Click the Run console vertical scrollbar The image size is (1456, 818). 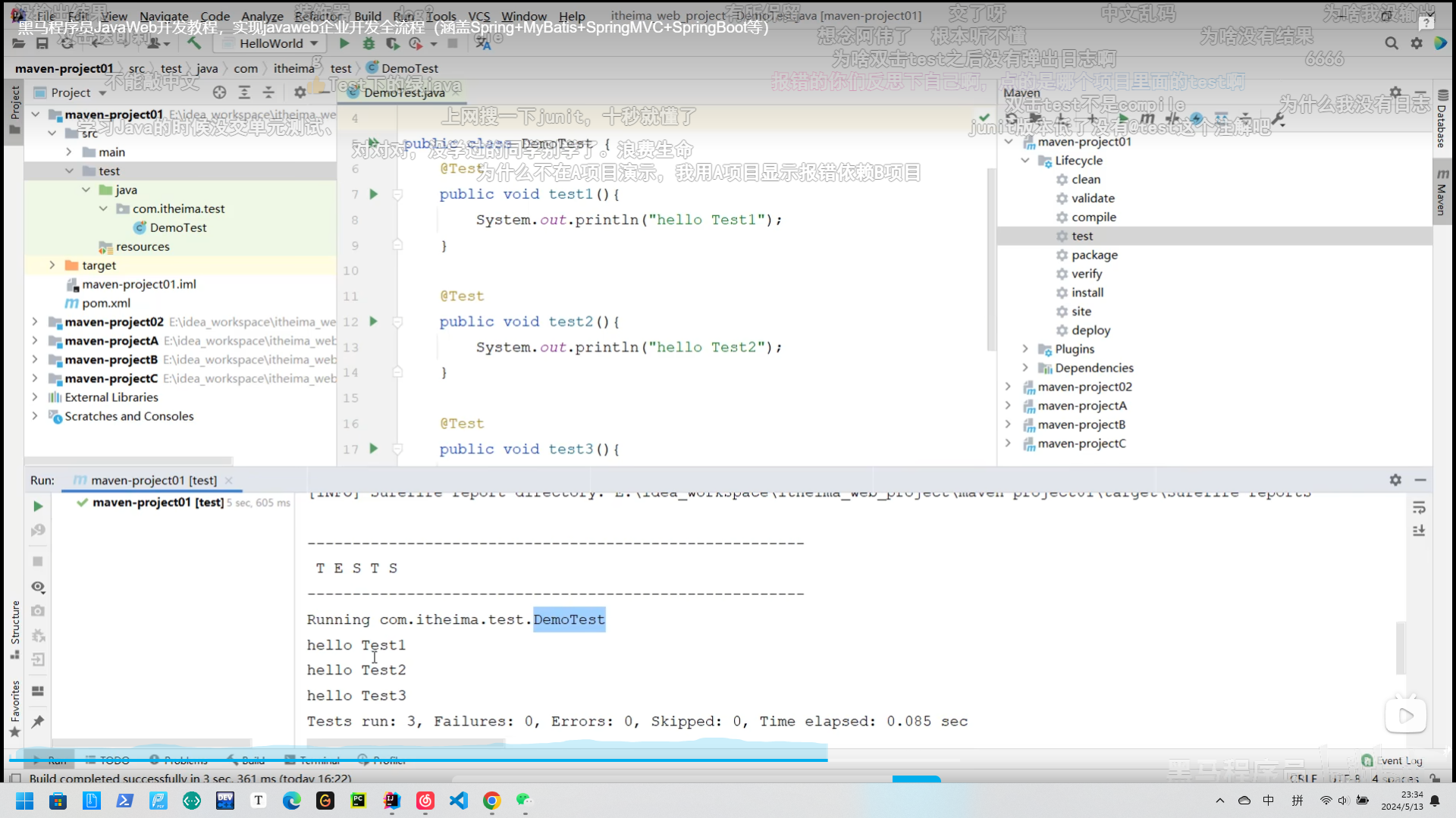click(1401, 648)
